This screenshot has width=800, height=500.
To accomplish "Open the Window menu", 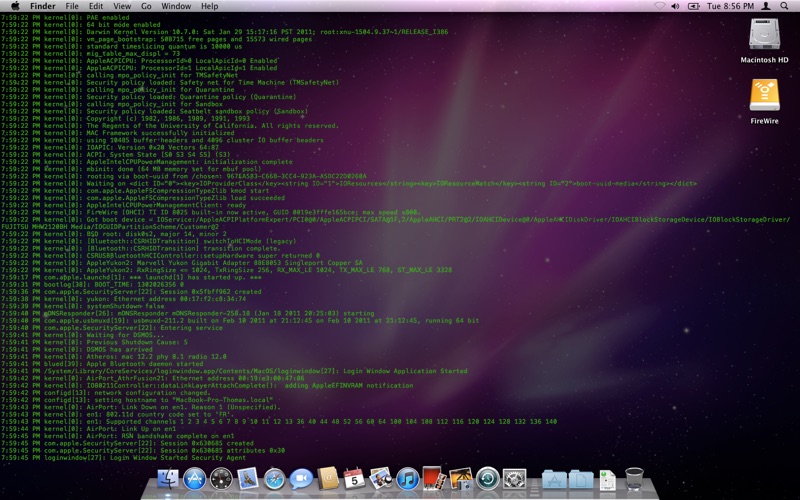I will pyautogui.click(x=176, y=6).
